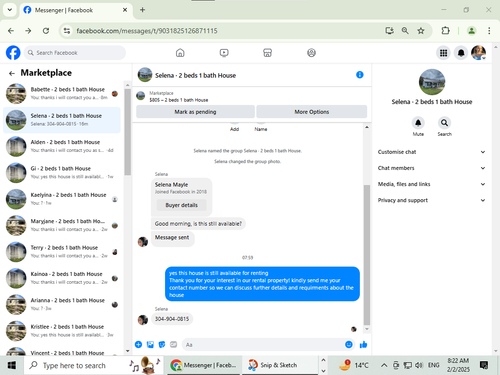500x375 pixels.
Task: Expand the Privacy and support section
Action: 431,200
